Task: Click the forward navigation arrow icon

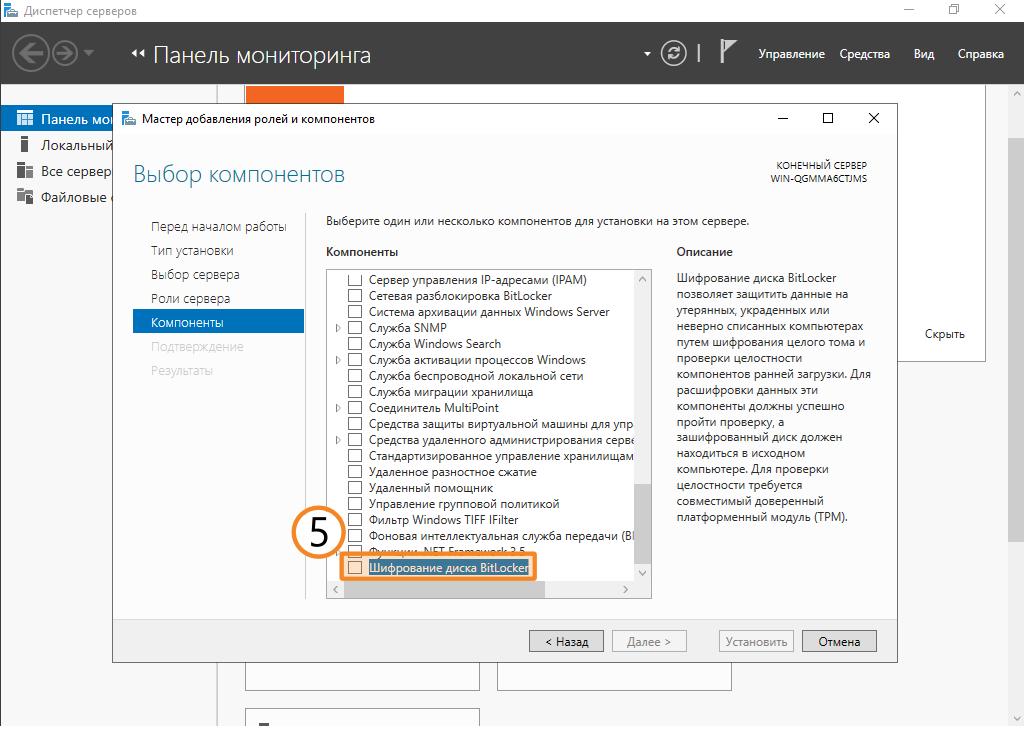Action: pos(66,53)
